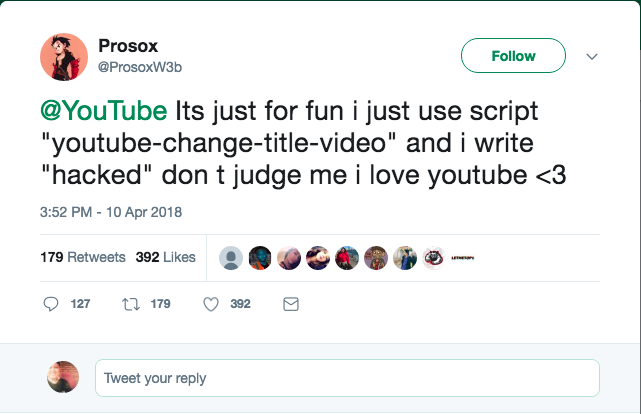Open Prosox's profile picture

click(x=64, y=56)
